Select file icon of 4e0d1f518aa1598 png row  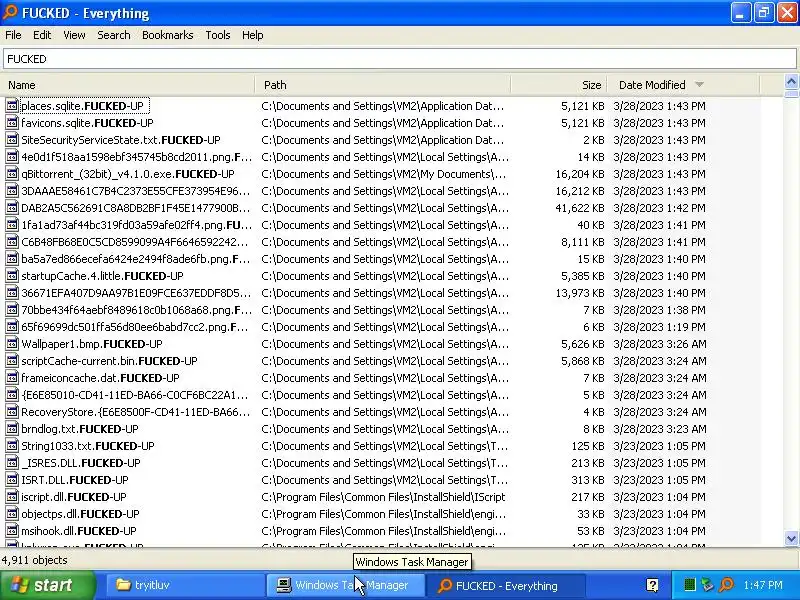pyautogui.click(x=12, y=157)
